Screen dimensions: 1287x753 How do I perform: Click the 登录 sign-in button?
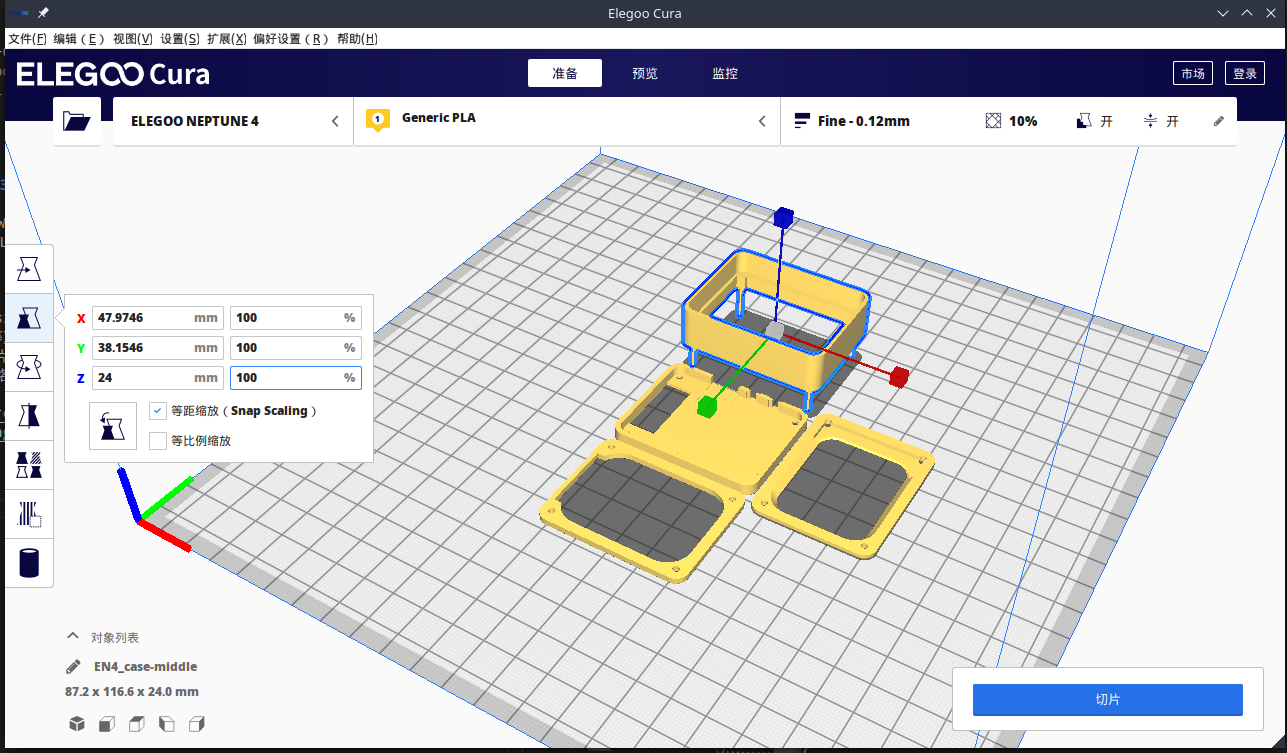[1245, 74]
